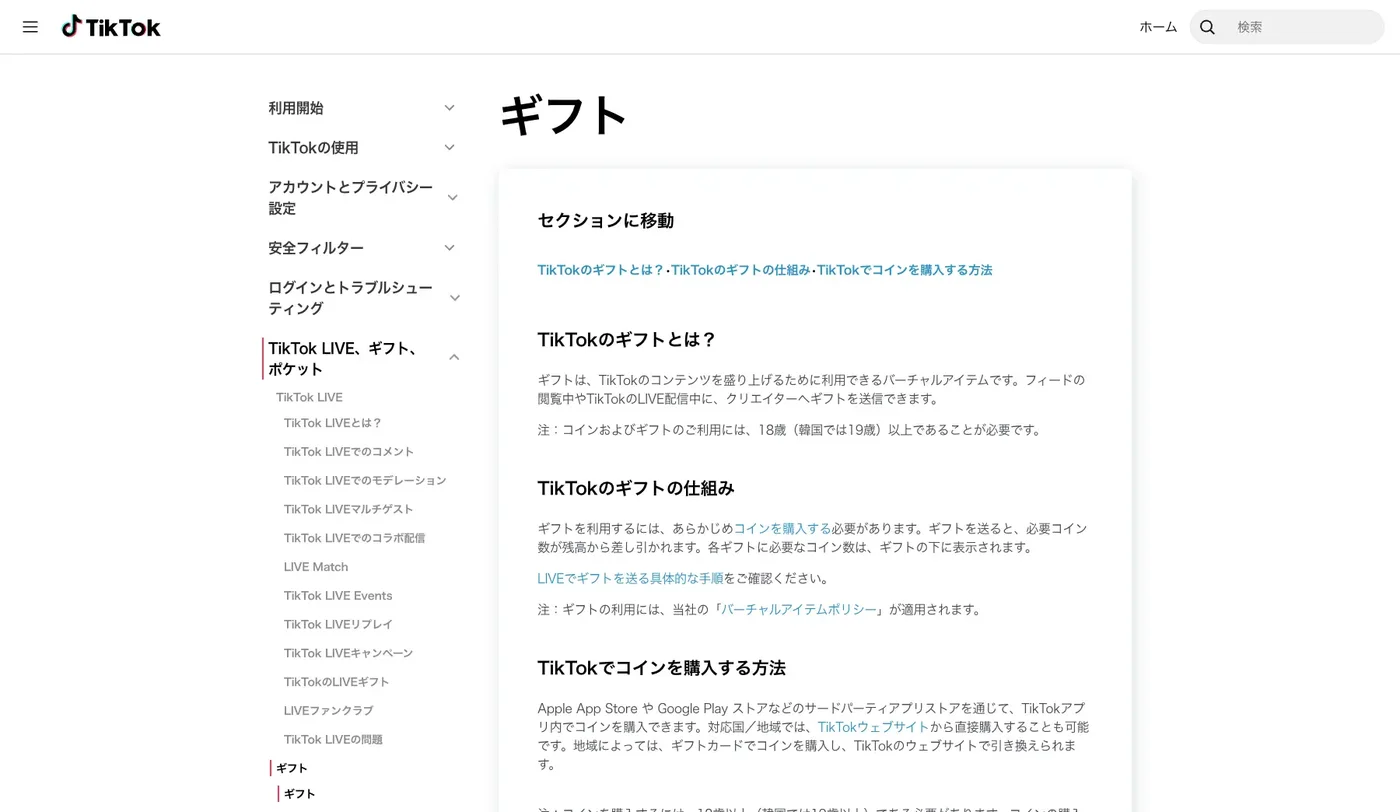Viewport: 1400px width, 812px height.
Task: Collapse TikTok LIVE、ギフト、ポケット chevron
Action: pyautogui.click(x=454, y=358)
